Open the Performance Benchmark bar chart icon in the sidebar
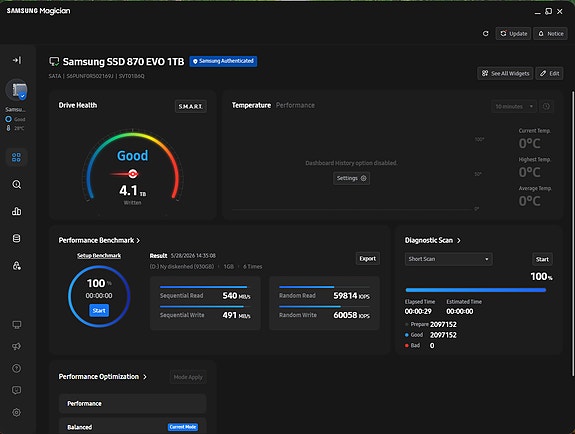 click(x=17, y=211)
